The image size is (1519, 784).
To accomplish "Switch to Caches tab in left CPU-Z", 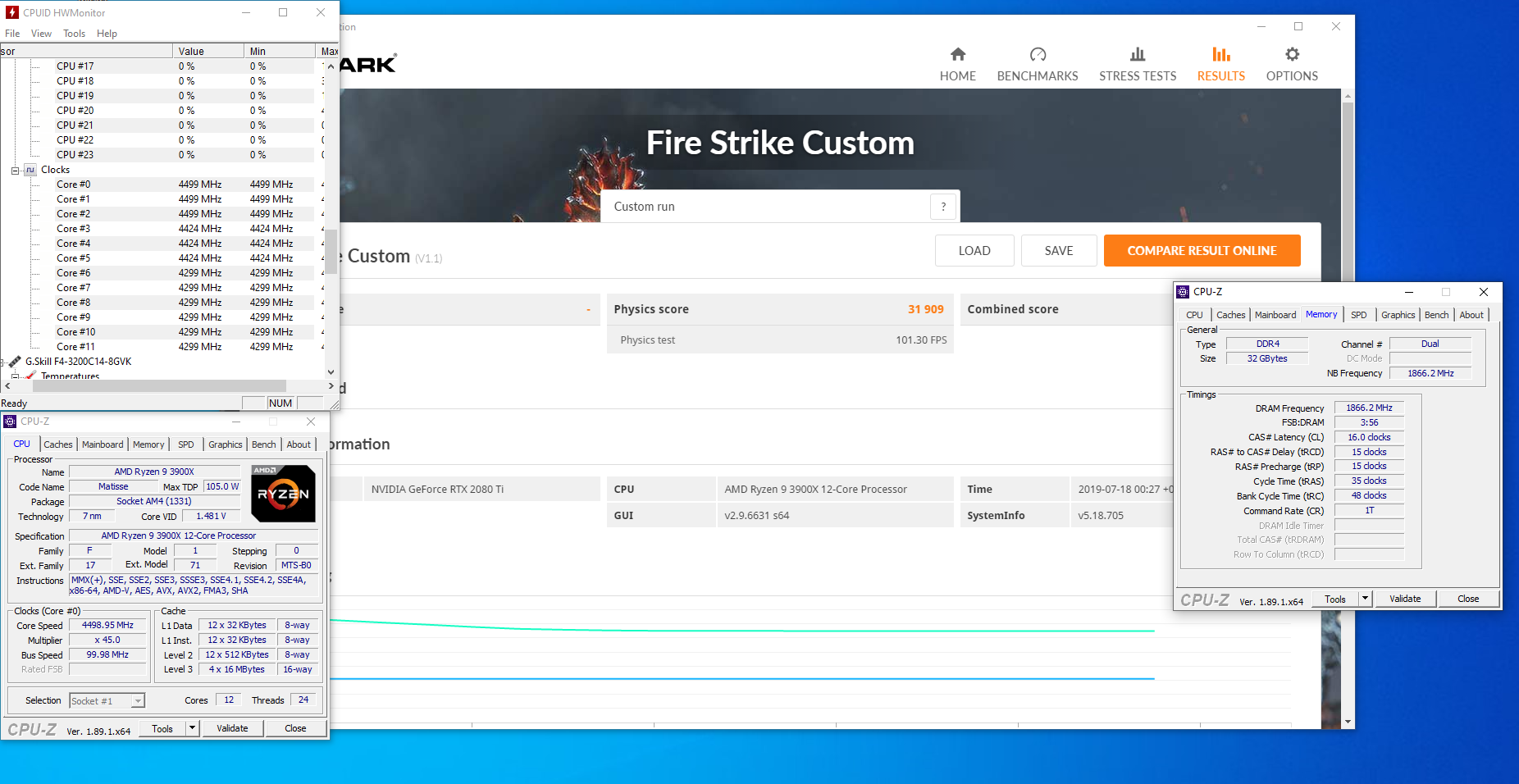I will pos(58,444).
